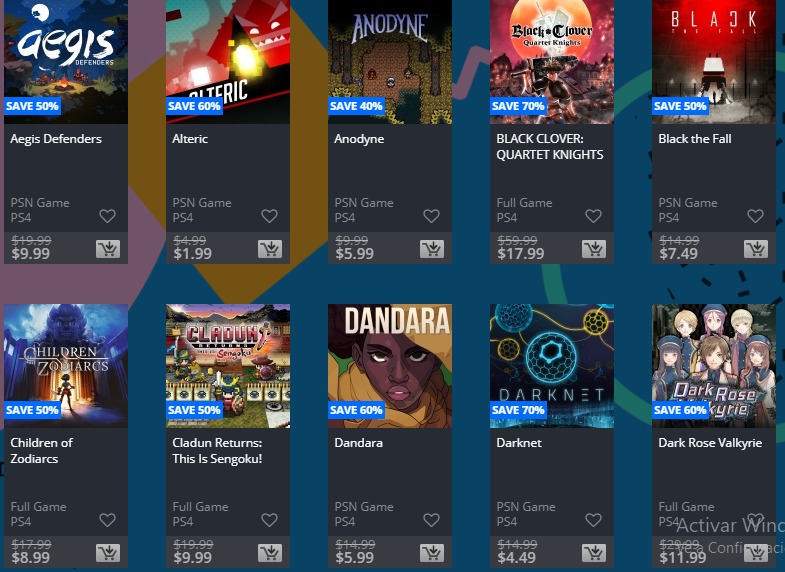
Task: Open Dark Rose Valkyrie title link
Action: point(710,442)
